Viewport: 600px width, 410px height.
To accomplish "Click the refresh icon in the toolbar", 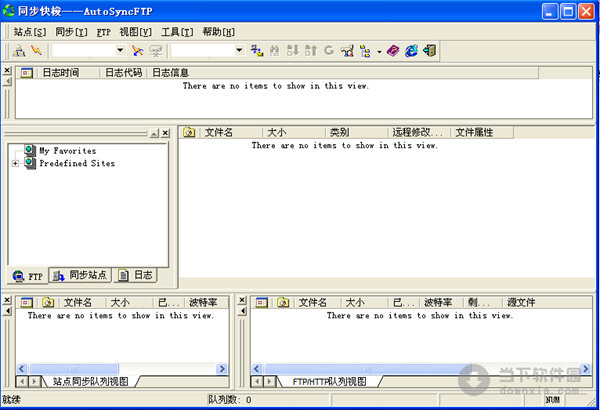I will tap(329, 50).
